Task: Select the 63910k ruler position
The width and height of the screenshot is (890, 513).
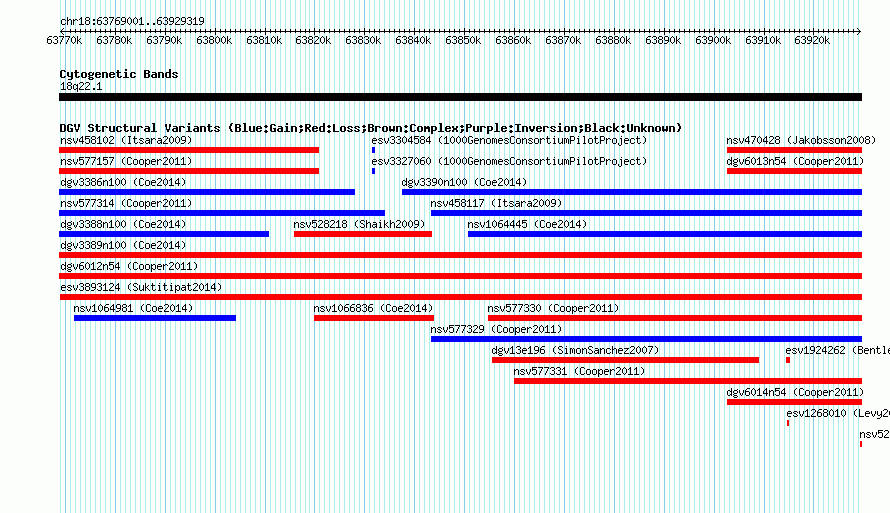Action: [762, 40]
